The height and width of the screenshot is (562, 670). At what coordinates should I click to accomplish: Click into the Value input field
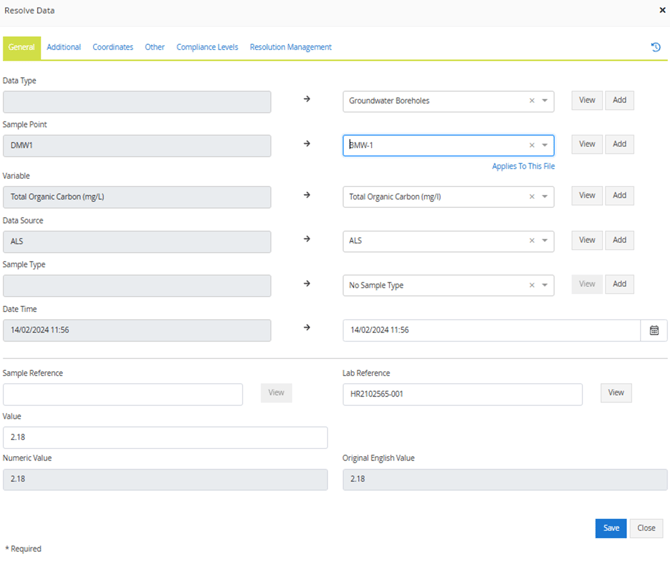click(x=165, y=438)
